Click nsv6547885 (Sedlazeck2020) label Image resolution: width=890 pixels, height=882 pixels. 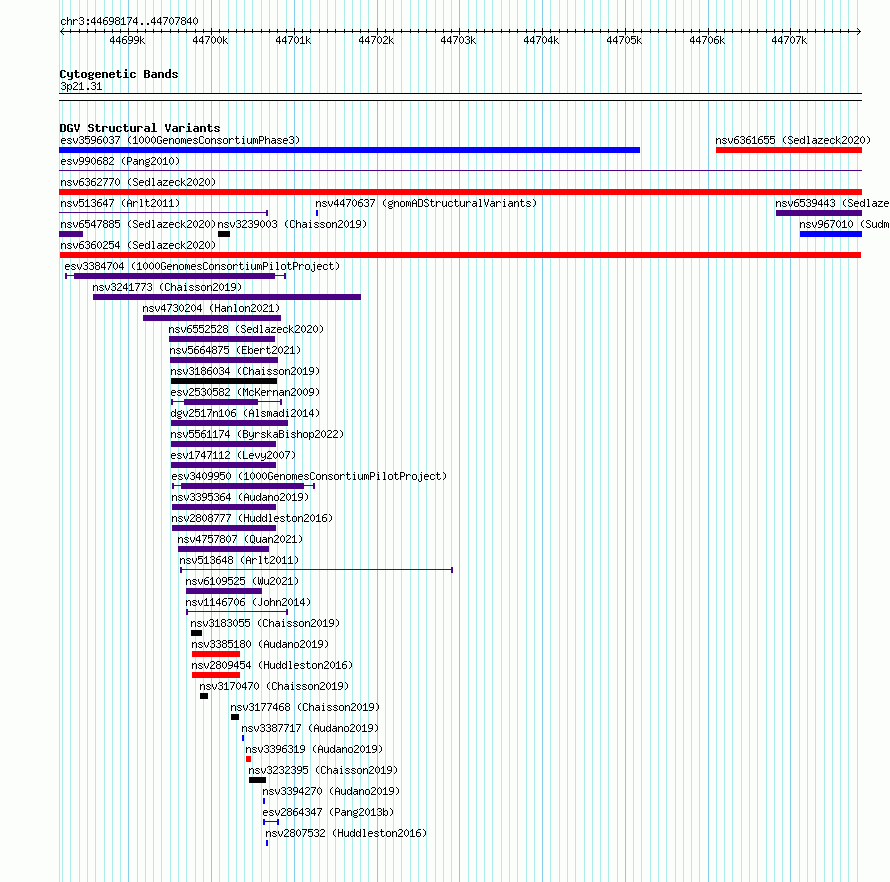pos(138,224)
